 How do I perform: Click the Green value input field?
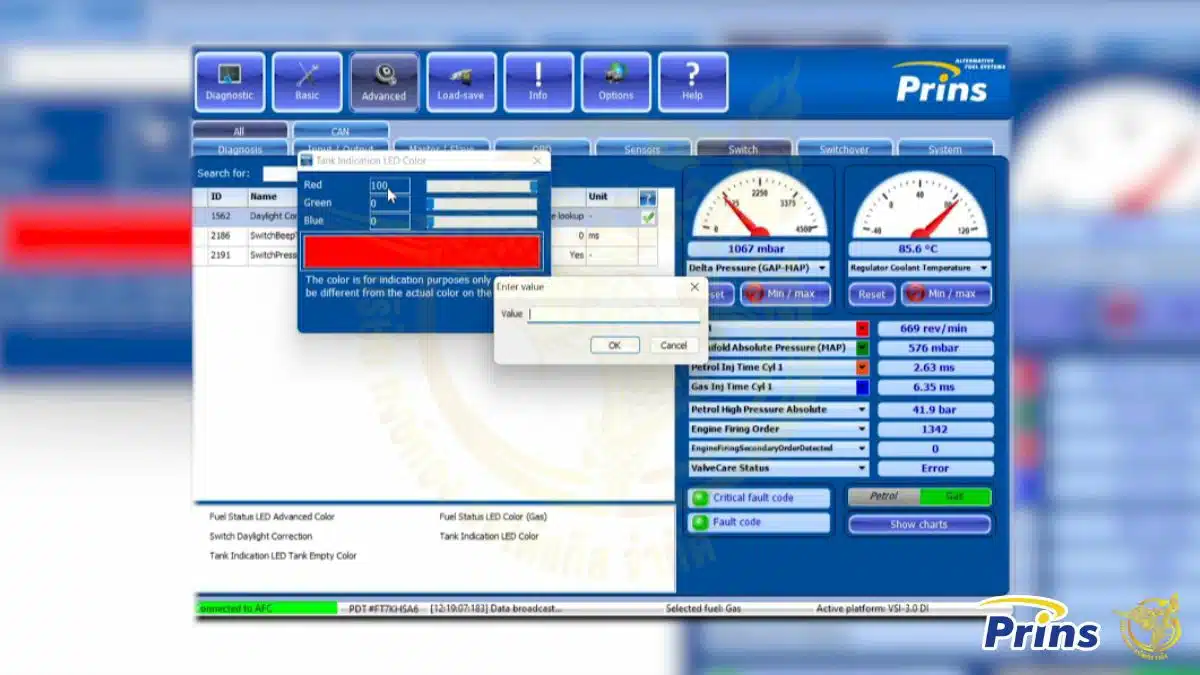pos(389,204)
